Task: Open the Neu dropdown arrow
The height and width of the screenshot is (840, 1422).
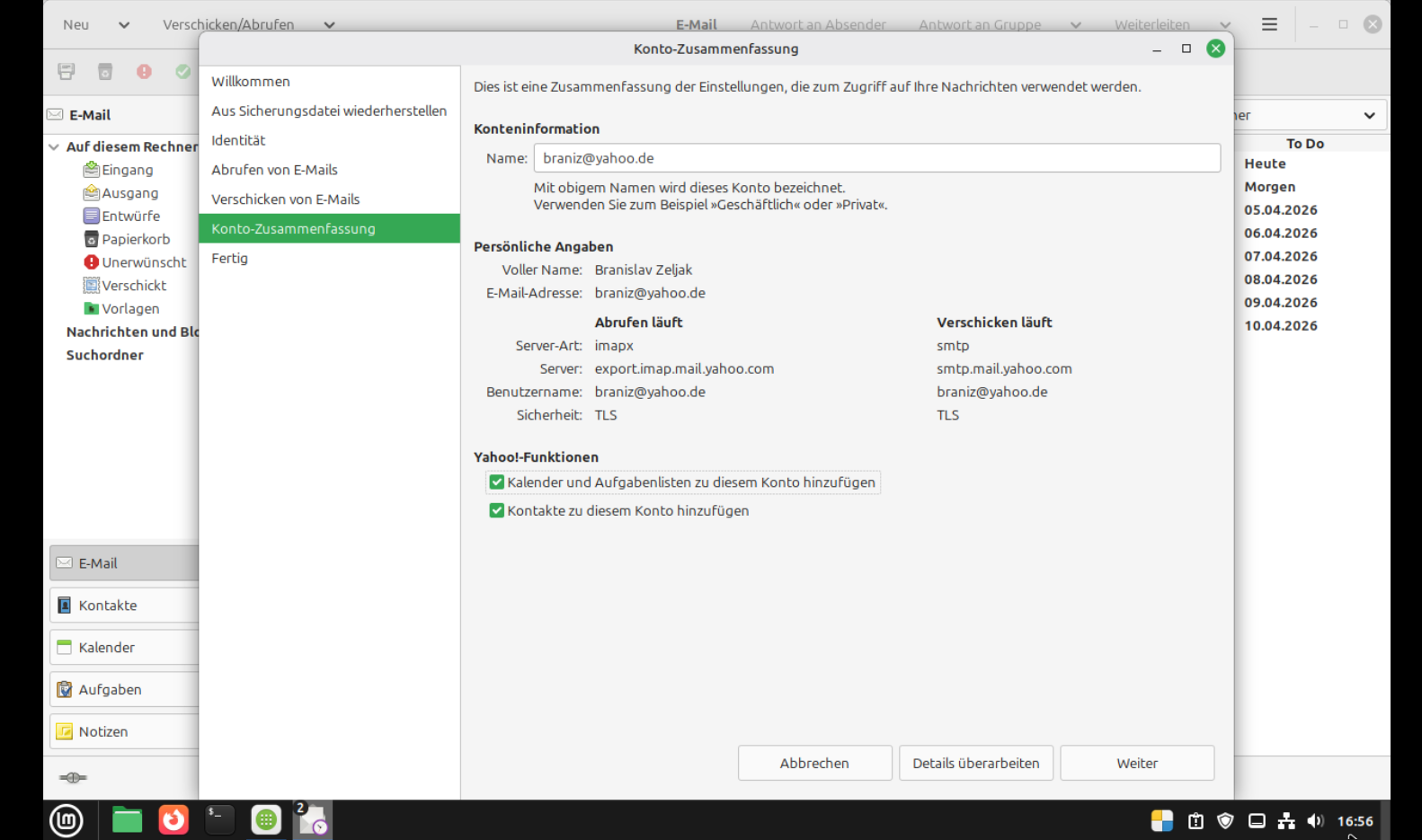Action: 124,25
